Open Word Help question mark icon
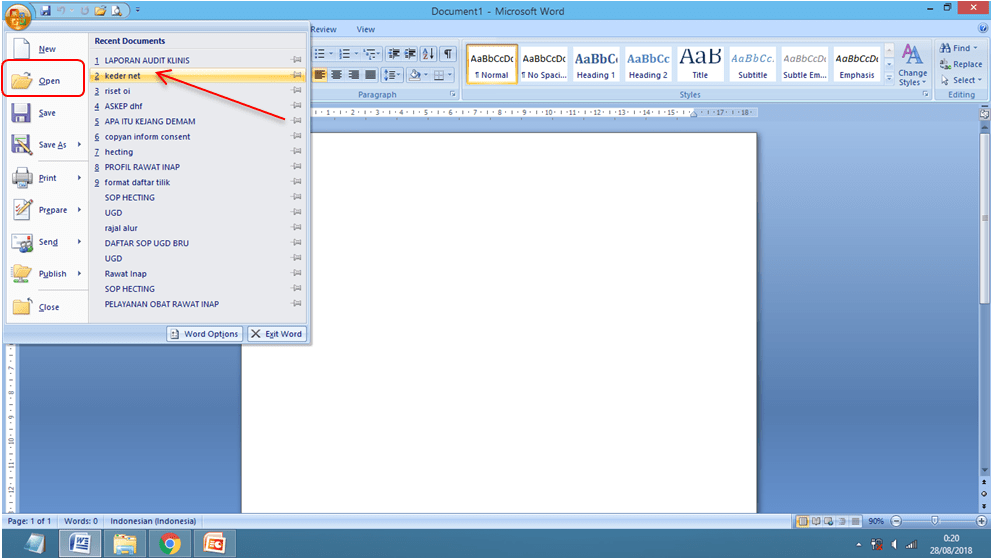 coord(983,28)
